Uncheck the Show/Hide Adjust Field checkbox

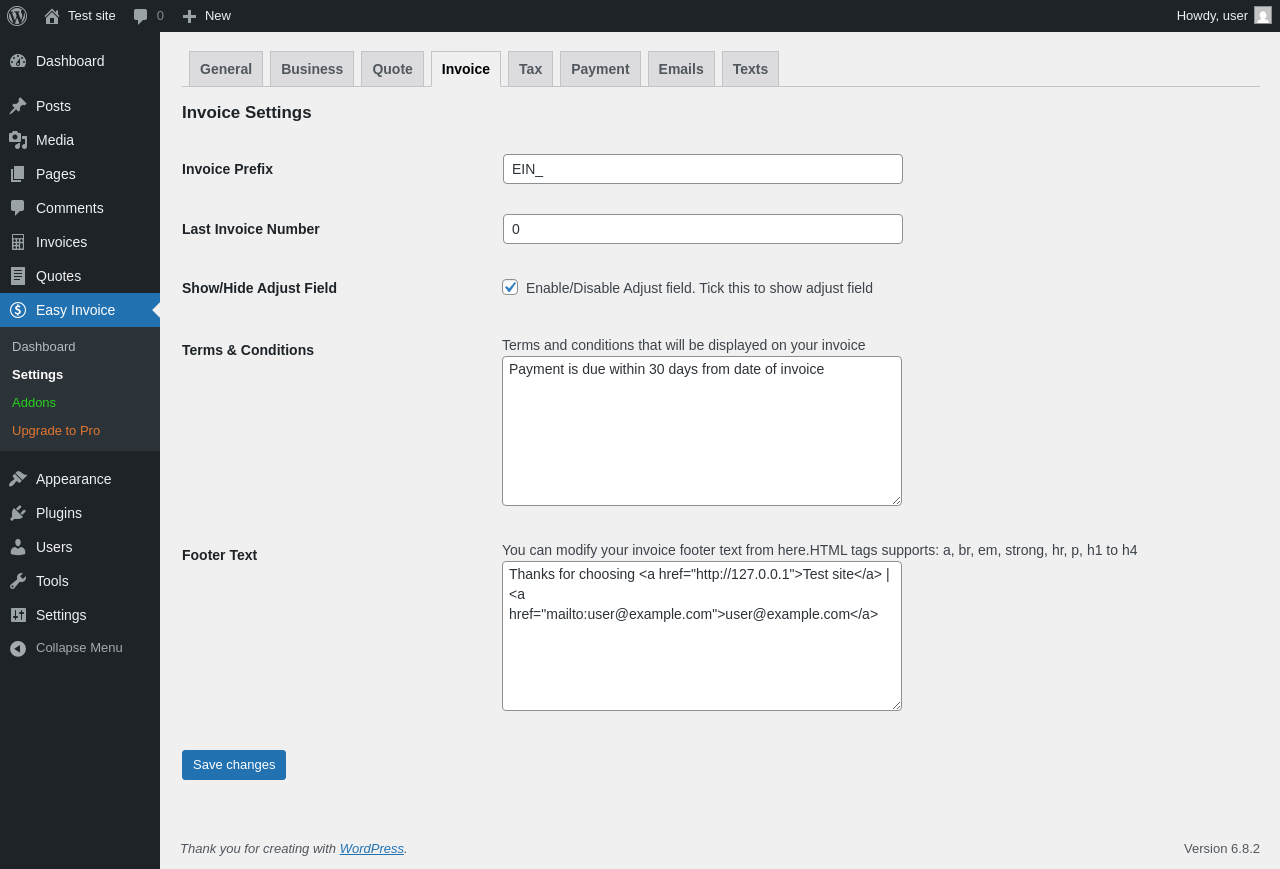pyautogui.click(x=510, y=287)
